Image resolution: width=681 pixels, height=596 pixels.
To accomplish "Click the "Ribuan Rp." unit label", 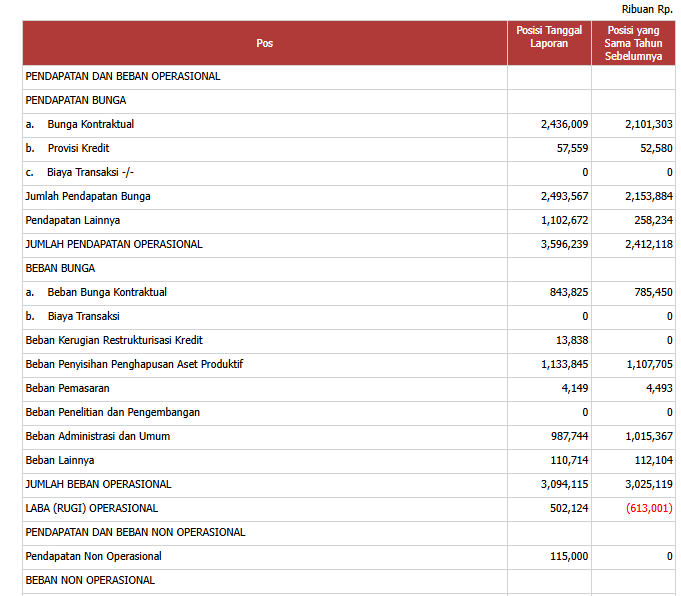I will [x=647, y=9].
